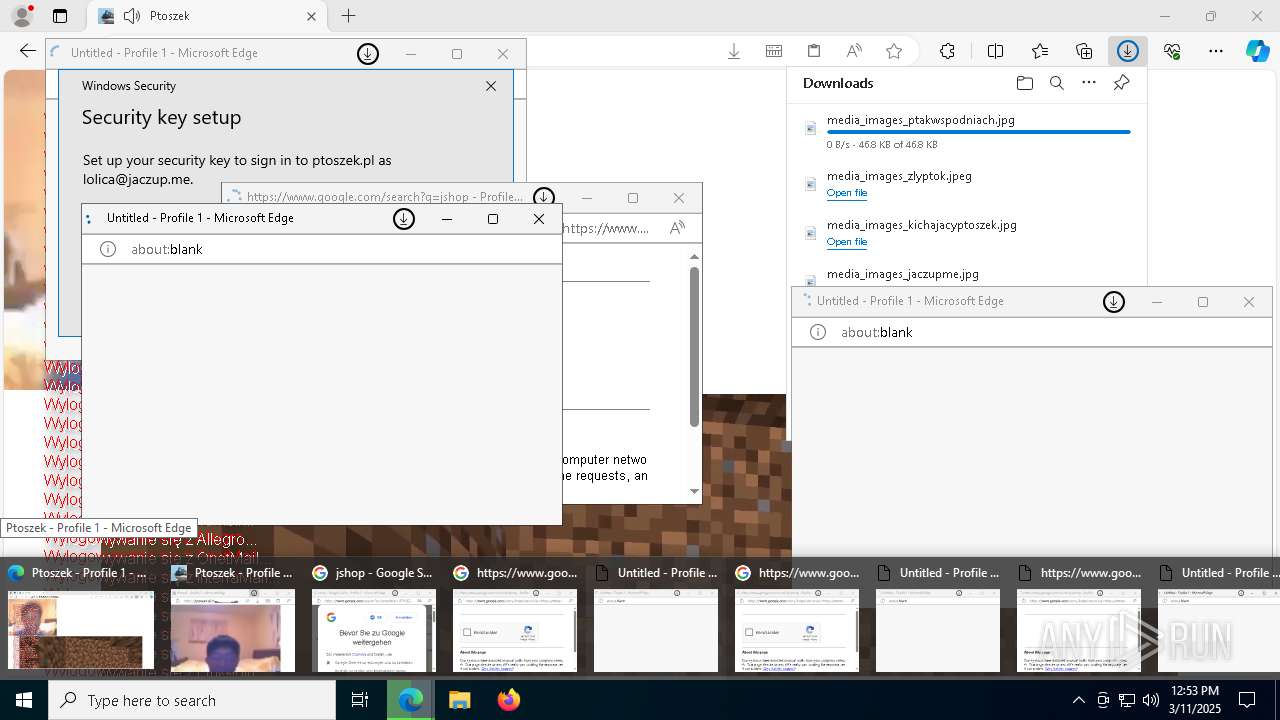Image resolution: width=1280 pixels, height=720 pixels.
Task: Open Settings and more ellipsis menu
Action: pyautogui.click(x=1216, y=51)
